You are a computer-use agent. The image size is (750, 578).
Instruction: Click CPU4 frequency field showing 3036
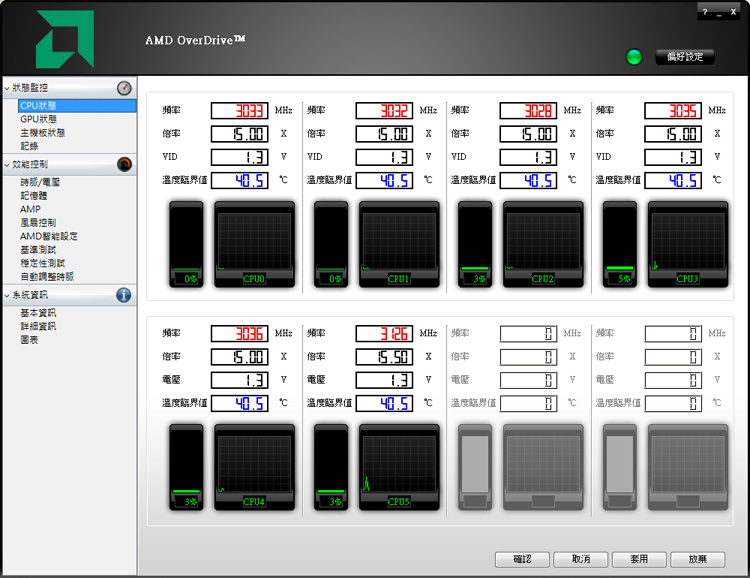(240, 333)
